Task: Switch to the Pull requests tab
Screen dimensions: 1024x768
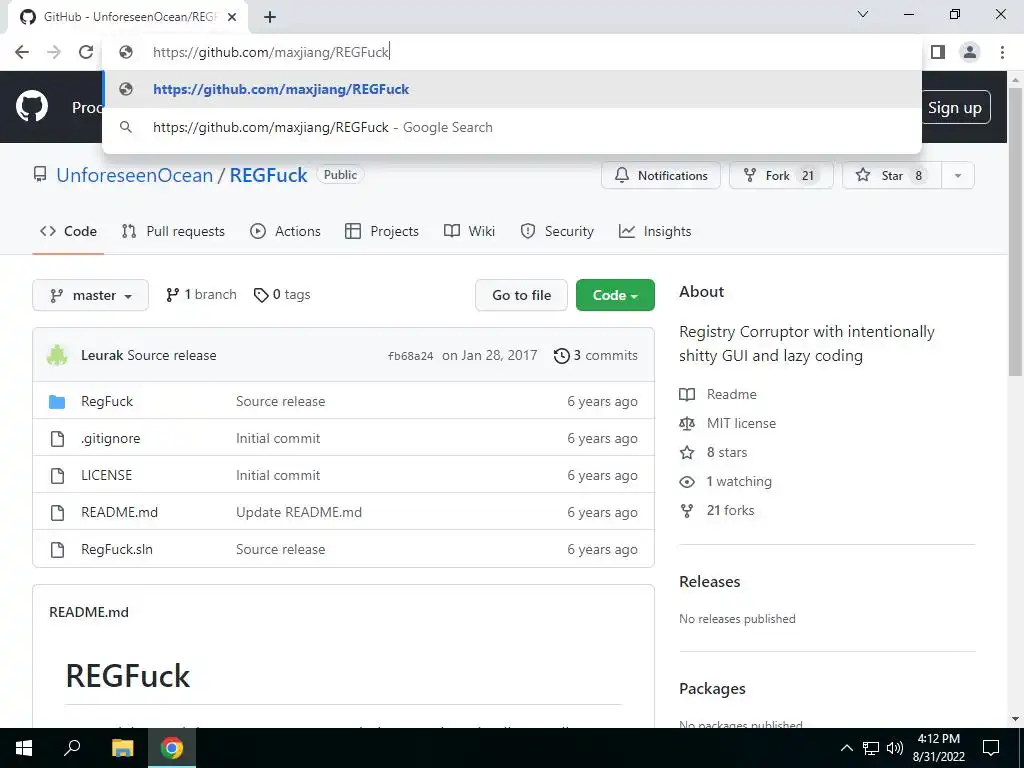Action: tap(173, 231)
